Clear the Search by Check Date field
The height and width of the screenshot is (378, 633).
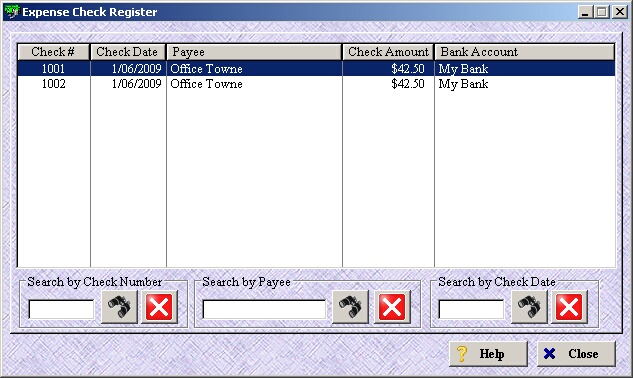[x=569, y=307]
